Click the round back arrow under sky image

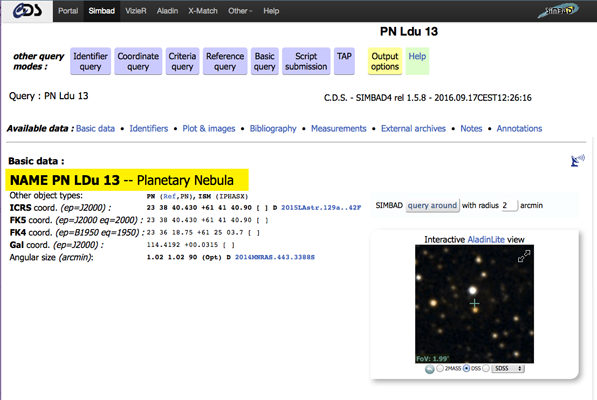coord(429,369)
